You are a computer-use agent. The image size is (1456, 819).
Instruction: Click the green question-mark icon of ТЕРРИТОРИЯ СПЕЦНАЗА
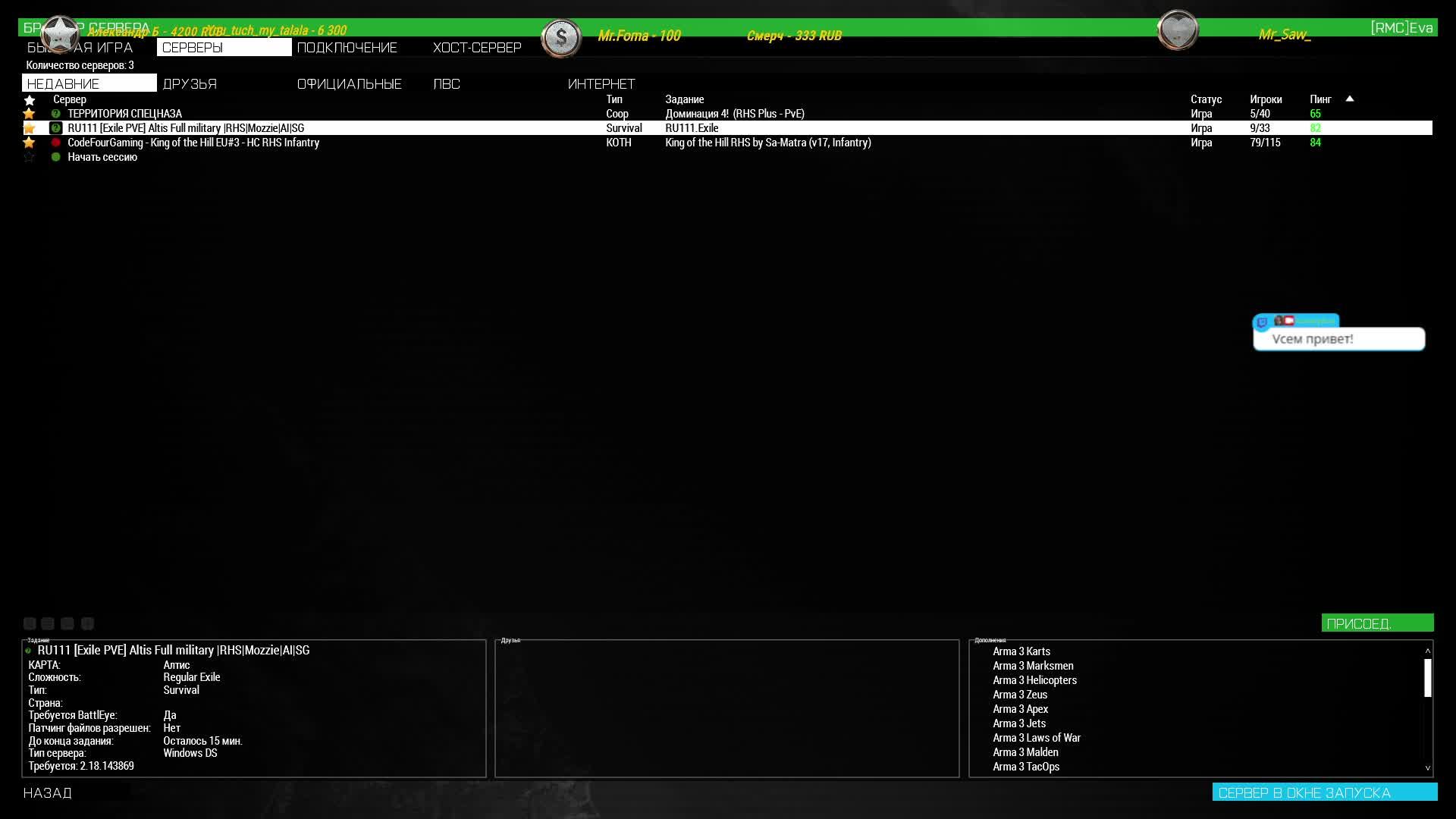pyautogui.click(x=55, y=114)
